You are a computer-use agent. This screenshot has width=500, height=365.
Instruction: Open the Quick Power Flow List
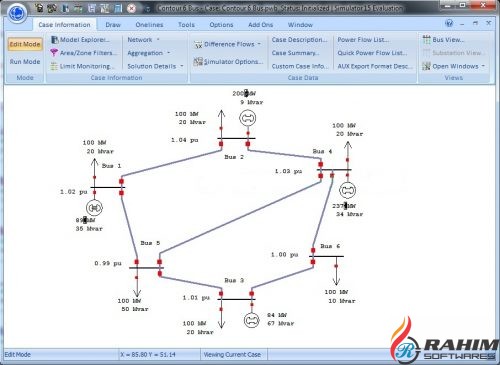372,53
